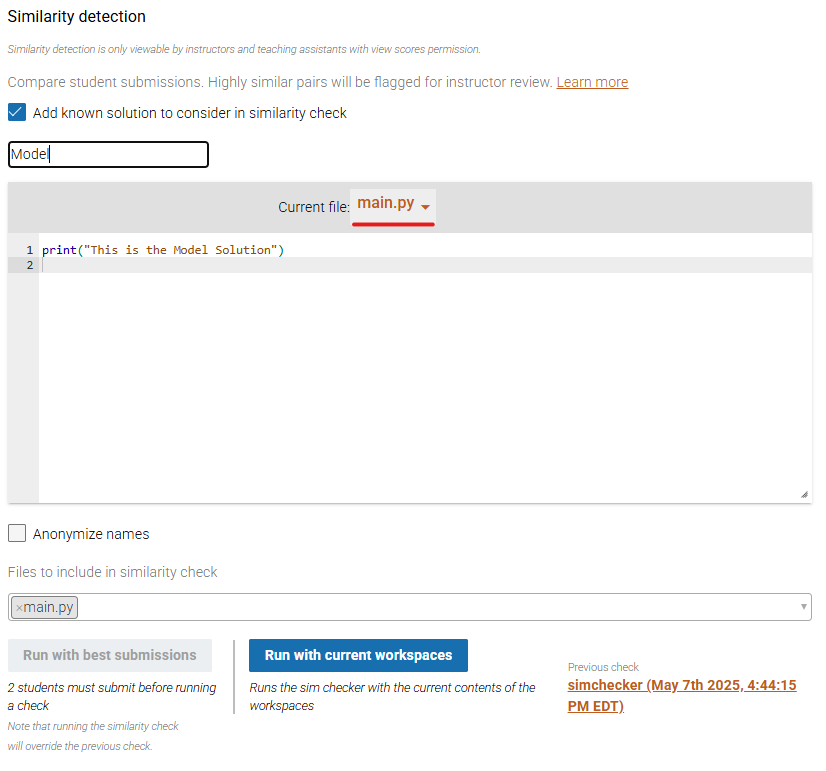Open previous simchecker May 7th check
The width and height of the screenshot is (826, 771).
(682, 695)
